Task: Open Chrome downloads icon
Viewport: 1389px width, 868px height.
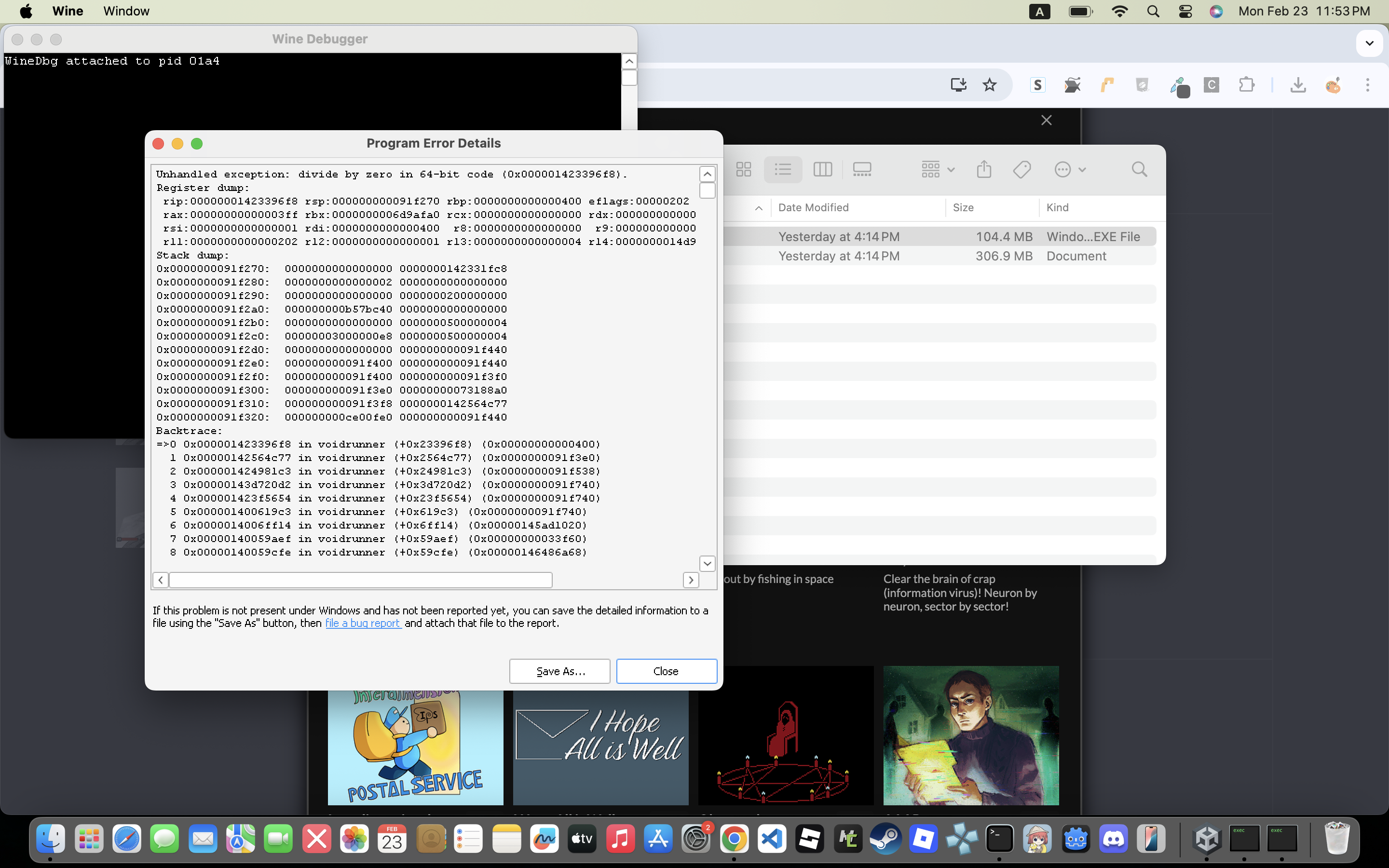Action: [x=1298, y=85]
